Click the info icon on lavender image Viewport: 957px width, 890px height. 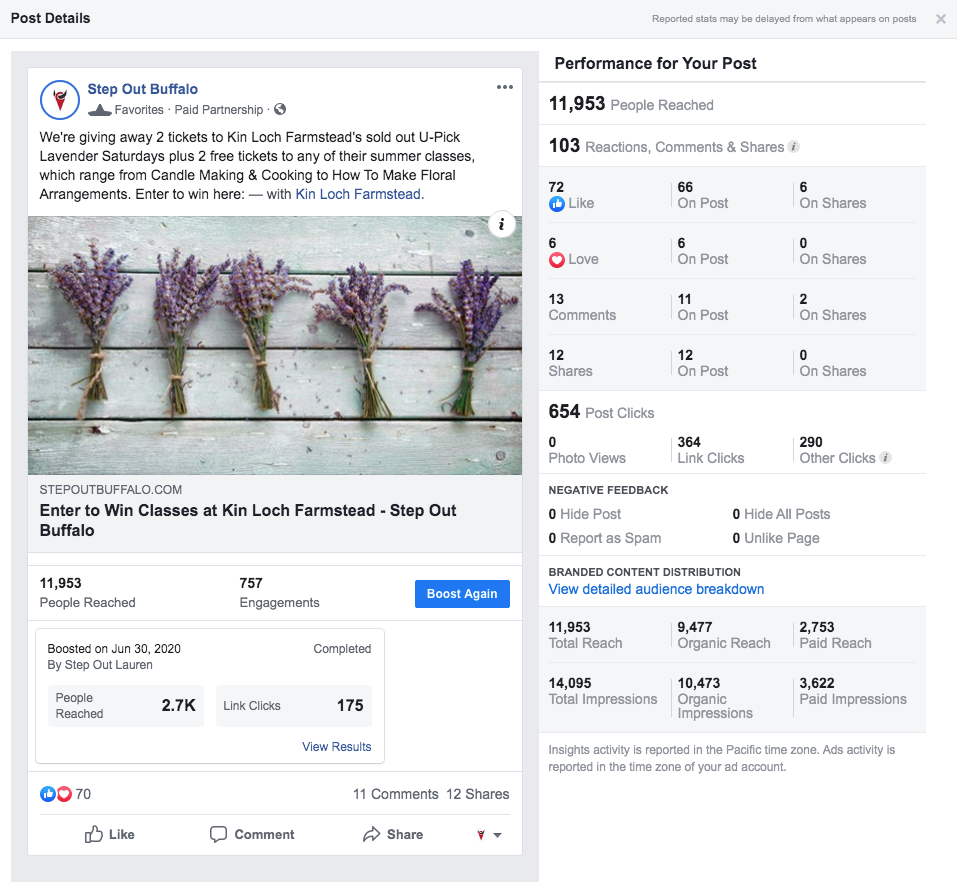coord(502,225)
